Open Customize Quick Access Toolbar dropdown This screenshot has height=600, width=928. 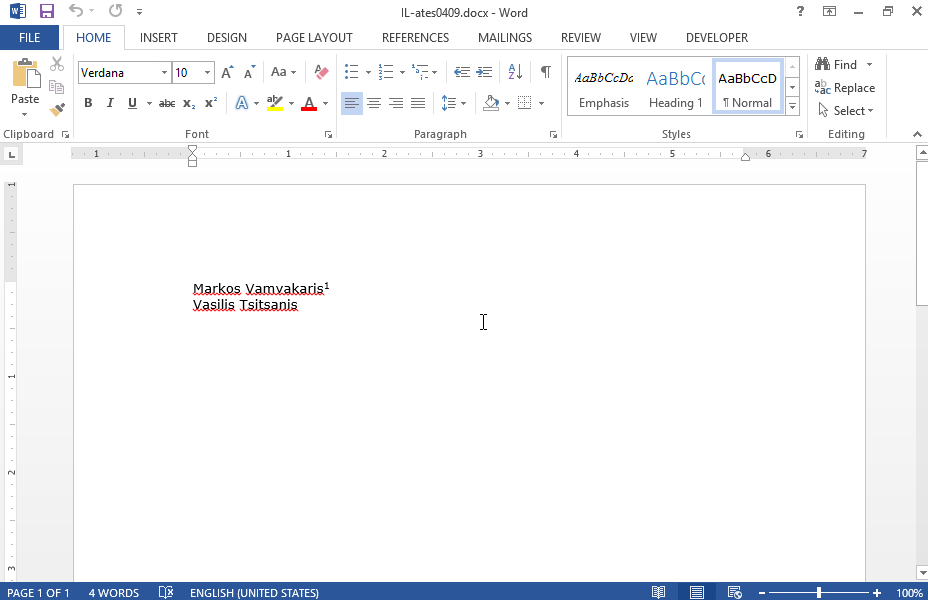pyautogui.click(x=139, y=11)
